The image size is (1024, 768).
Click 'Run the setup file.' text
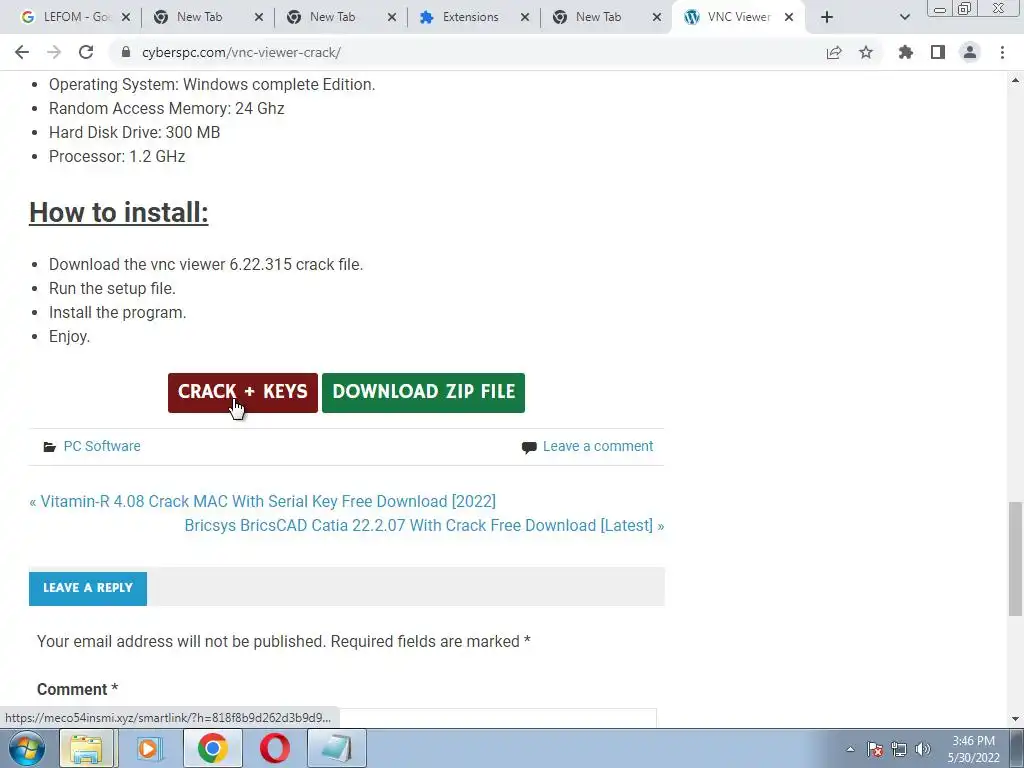coord(112,289)
